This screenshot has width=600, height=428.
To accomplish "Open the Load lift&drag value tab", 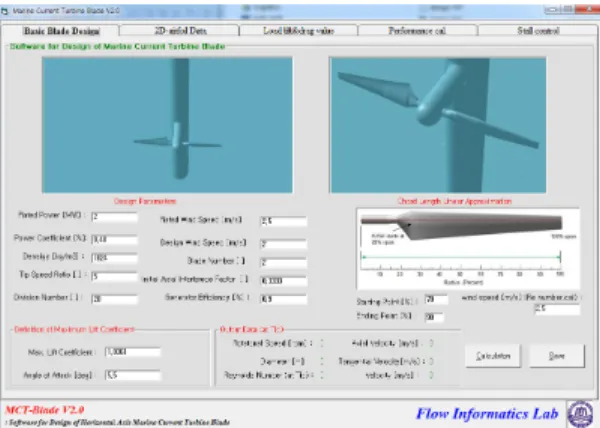I will click(298, 31).
